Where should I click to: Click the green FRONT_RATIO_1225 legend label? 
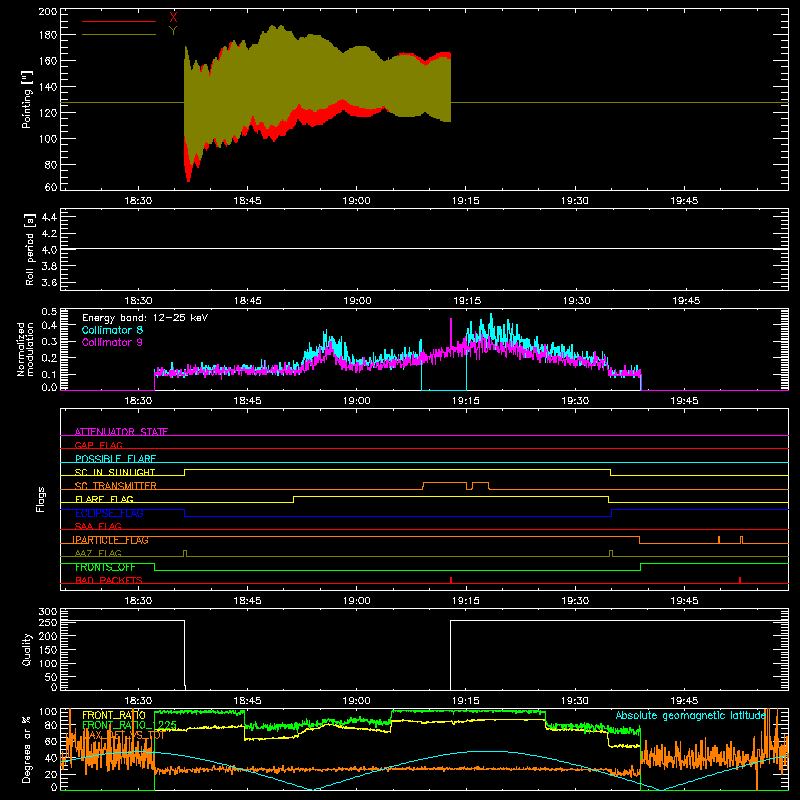click(x=130, y=725)
